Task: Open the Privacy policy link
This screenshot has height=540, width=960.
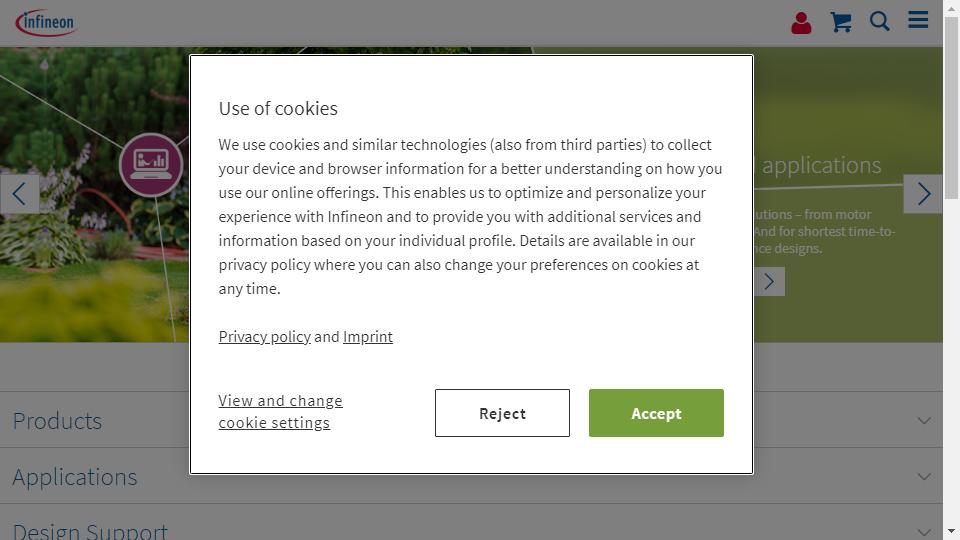Action: [264, 337]
